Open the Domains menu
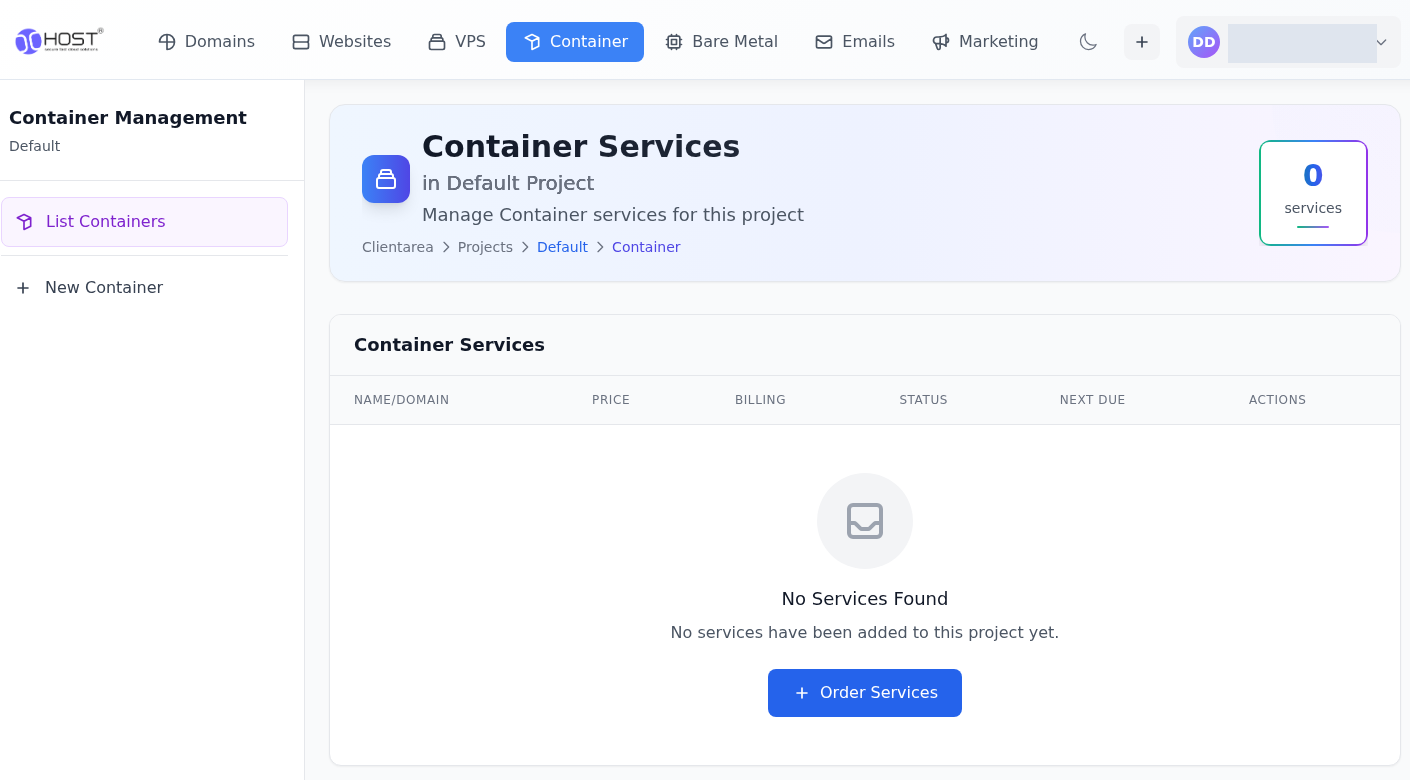This screenshot has width=1410, height=780. [207, 42]
